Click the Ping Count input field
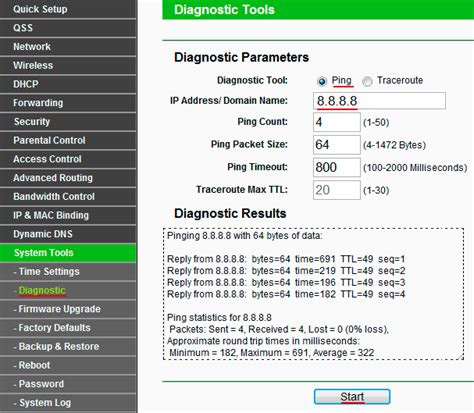The width and height of the screenshot is (474, 413). [337, 122]
